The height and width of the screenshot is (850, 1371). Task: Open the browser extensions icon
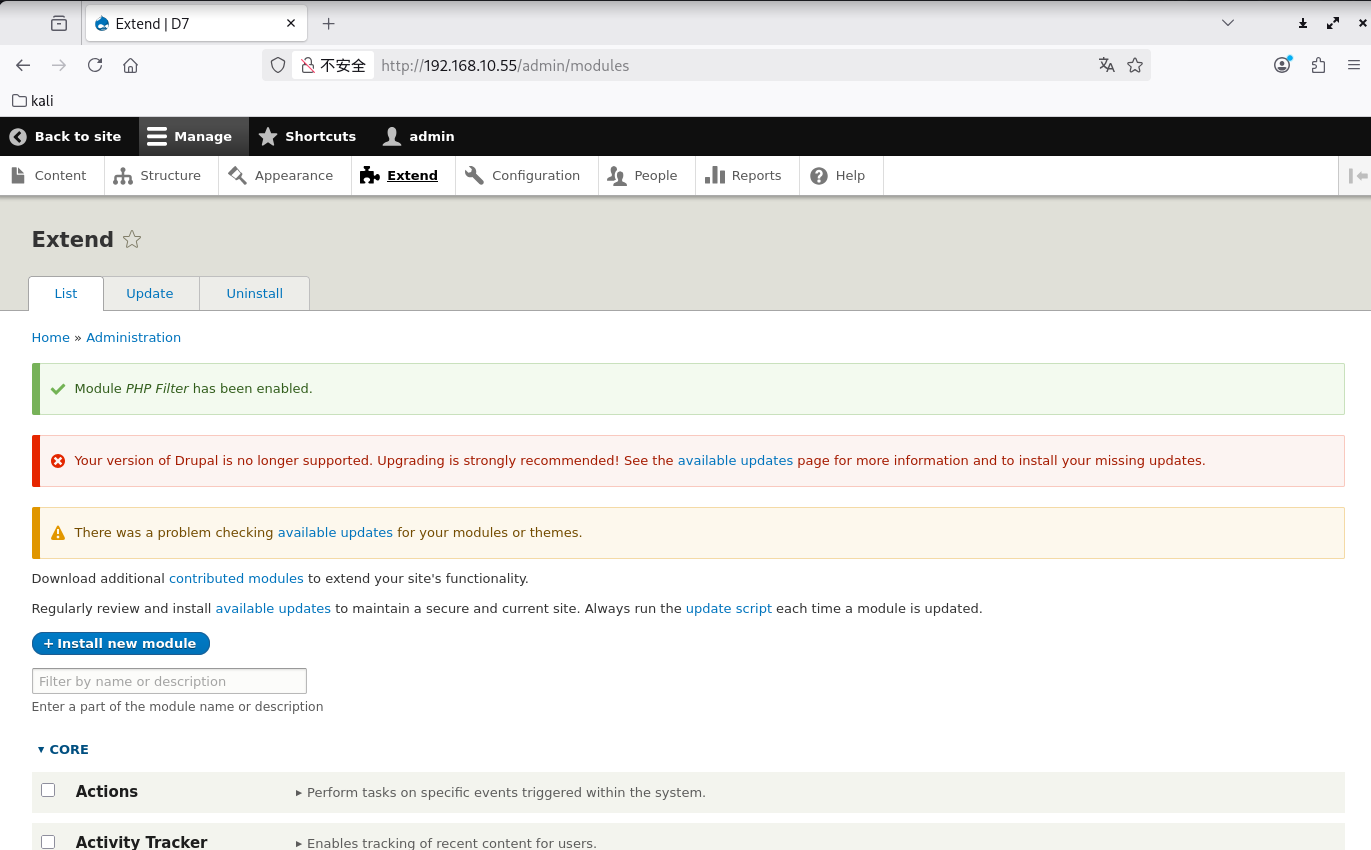click(1318, 65)
